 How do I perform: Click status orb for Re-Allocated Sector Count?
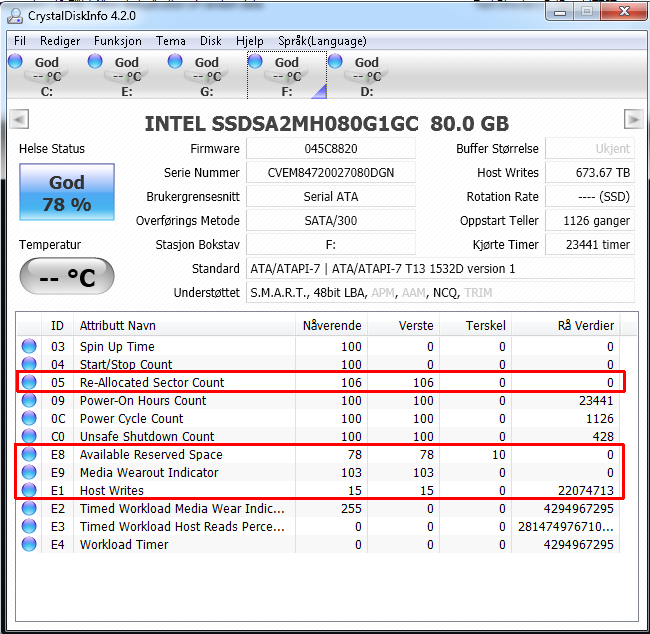point(29,382)
